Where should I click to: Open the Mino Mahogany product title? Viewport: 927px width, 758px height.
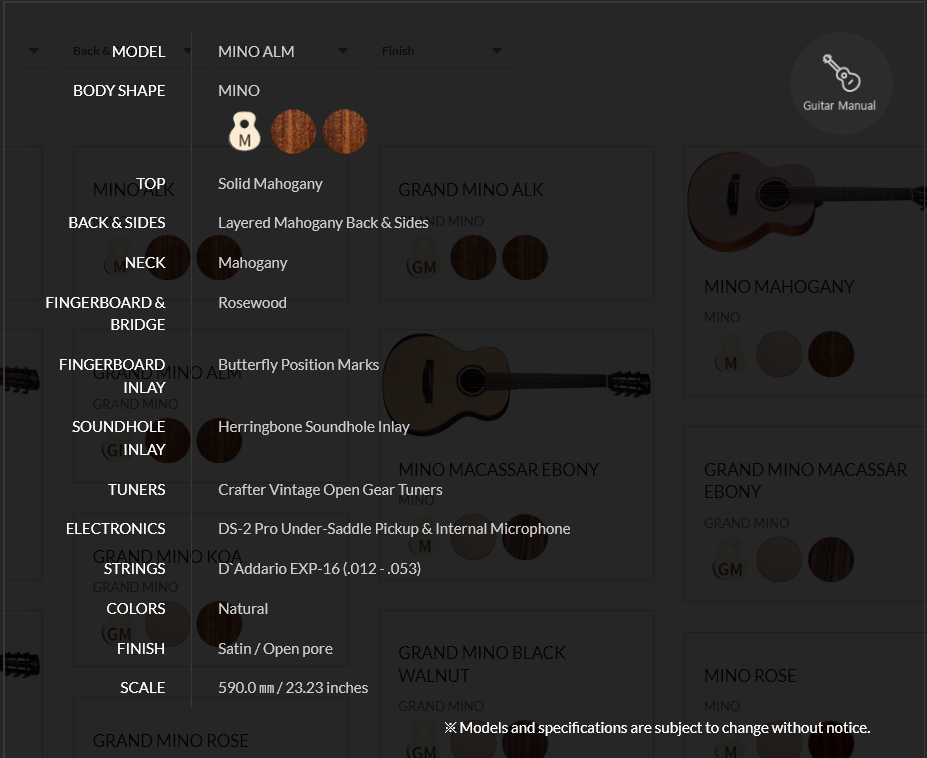click(x=779, y=287)
